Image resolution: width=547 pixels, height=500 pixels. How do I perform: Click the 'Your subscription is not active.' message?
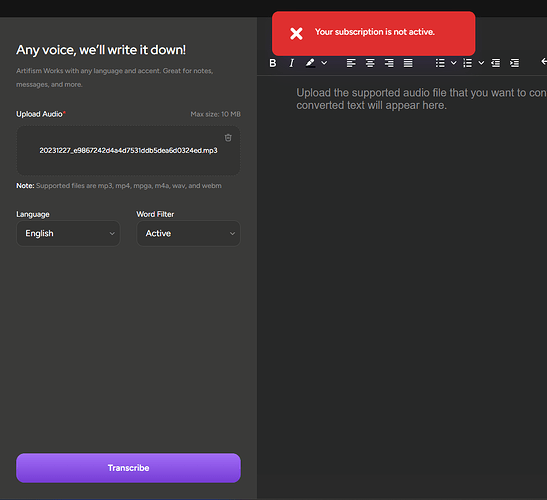(375, 32)
